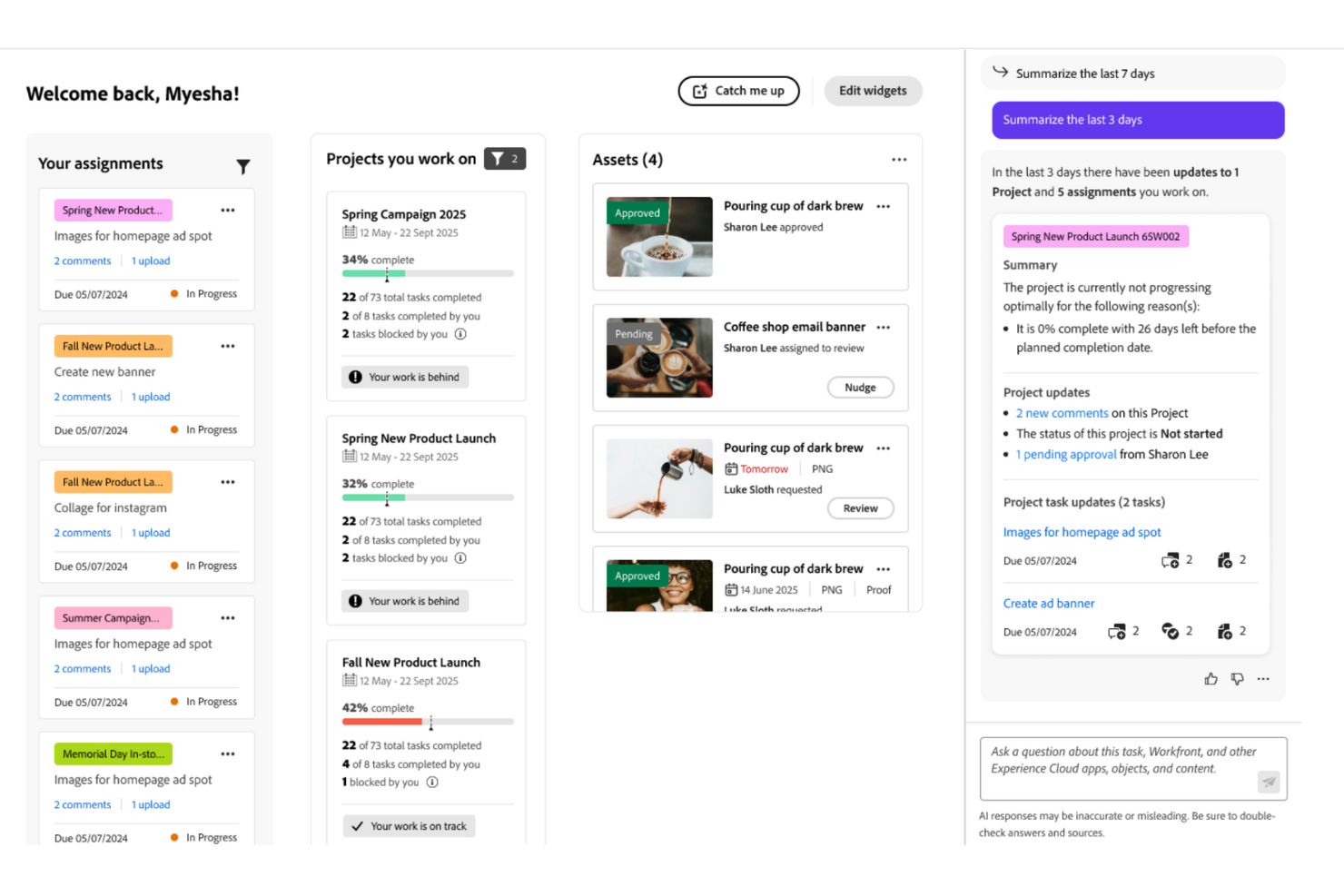The width and height of the screenshot is (1344, 896).
Task: Click Spring Campaign 2025 progress bar
Action: click(x=428, y=273)
